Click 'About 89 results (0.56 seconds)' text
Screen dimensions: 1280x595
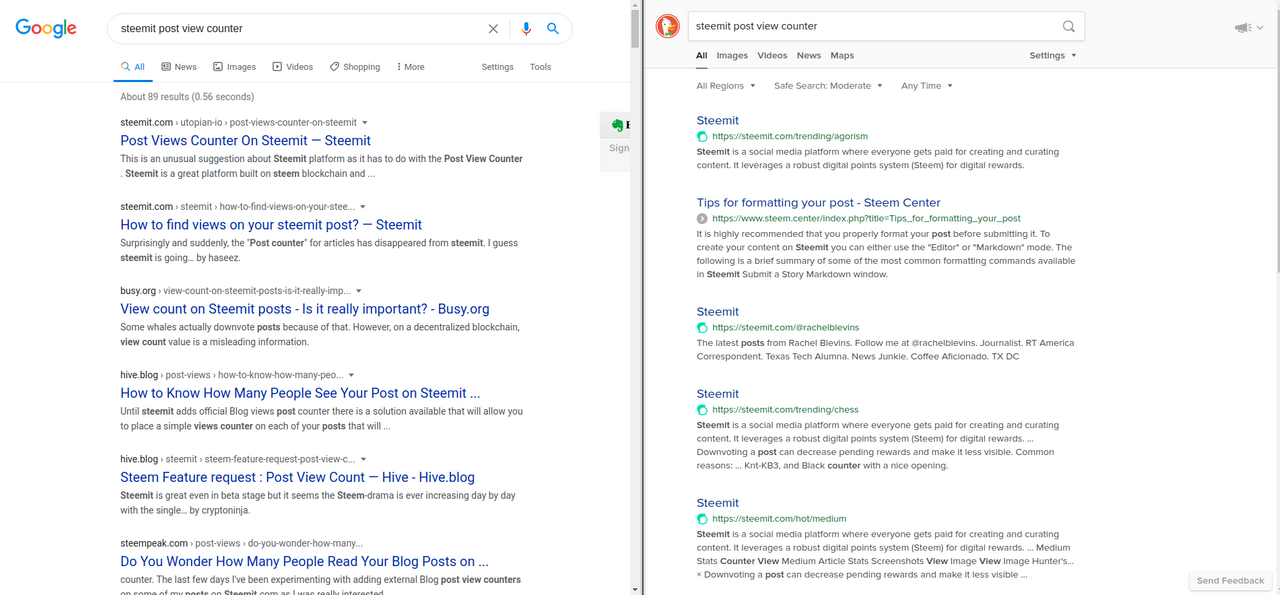click(x=187, y=97)
